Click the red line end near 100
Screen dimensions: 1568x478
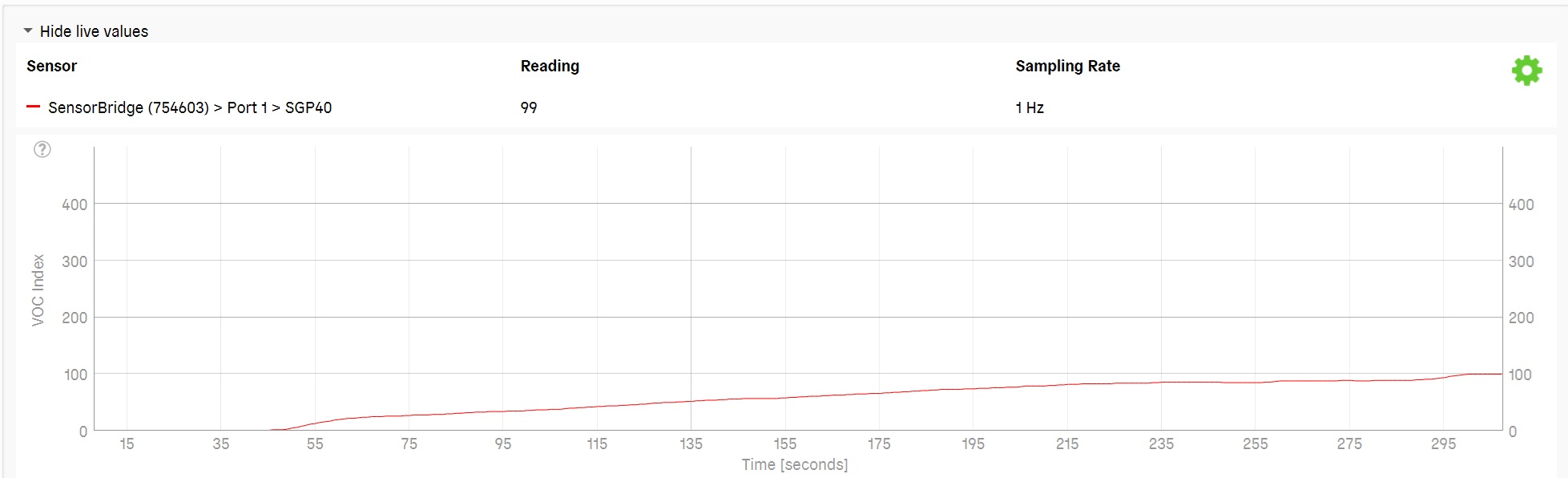coord(1500,374)
